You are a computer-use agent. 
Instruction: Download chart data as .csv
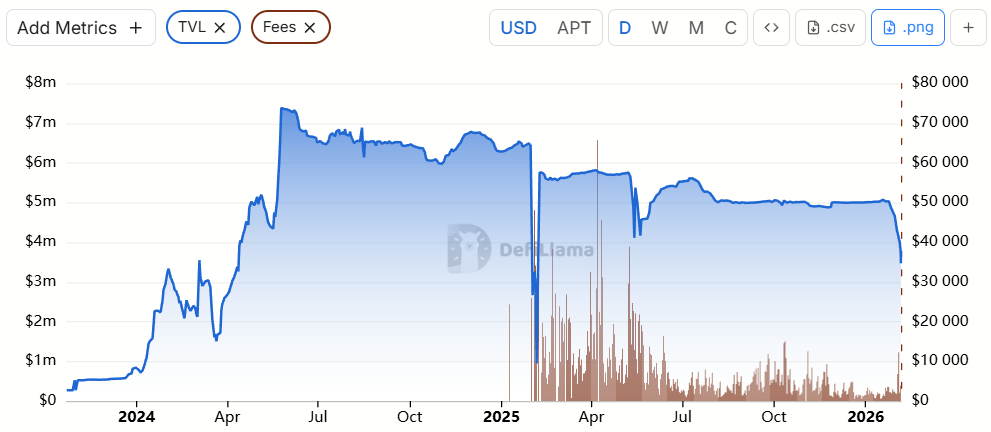(830, 28)
